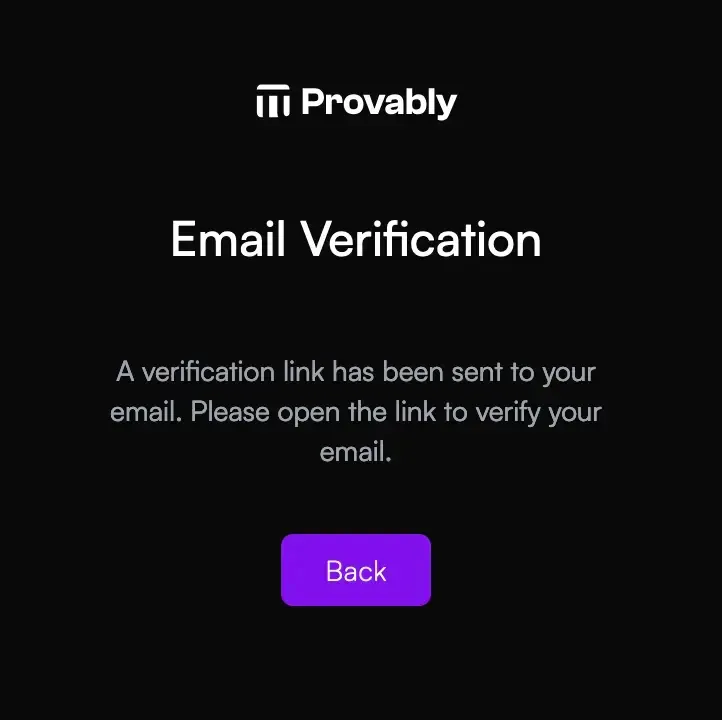Click the word "Email" in the heading
Screen dimensions: 722x720
(x=228, y=239)
